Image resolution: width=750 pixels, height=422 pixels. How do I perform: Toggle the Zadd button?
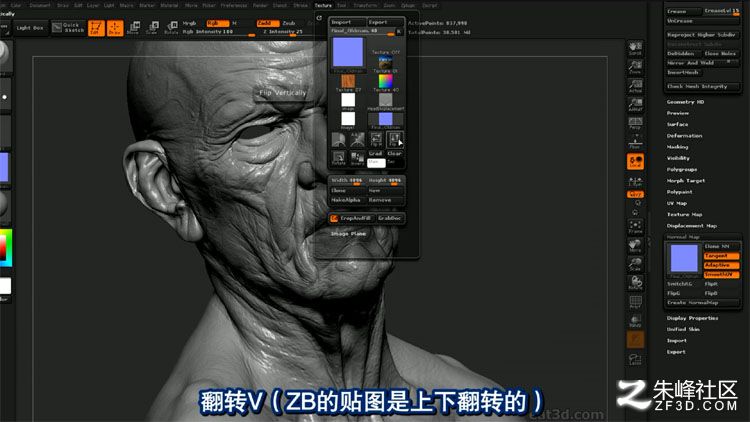click(x=268, y=23)
